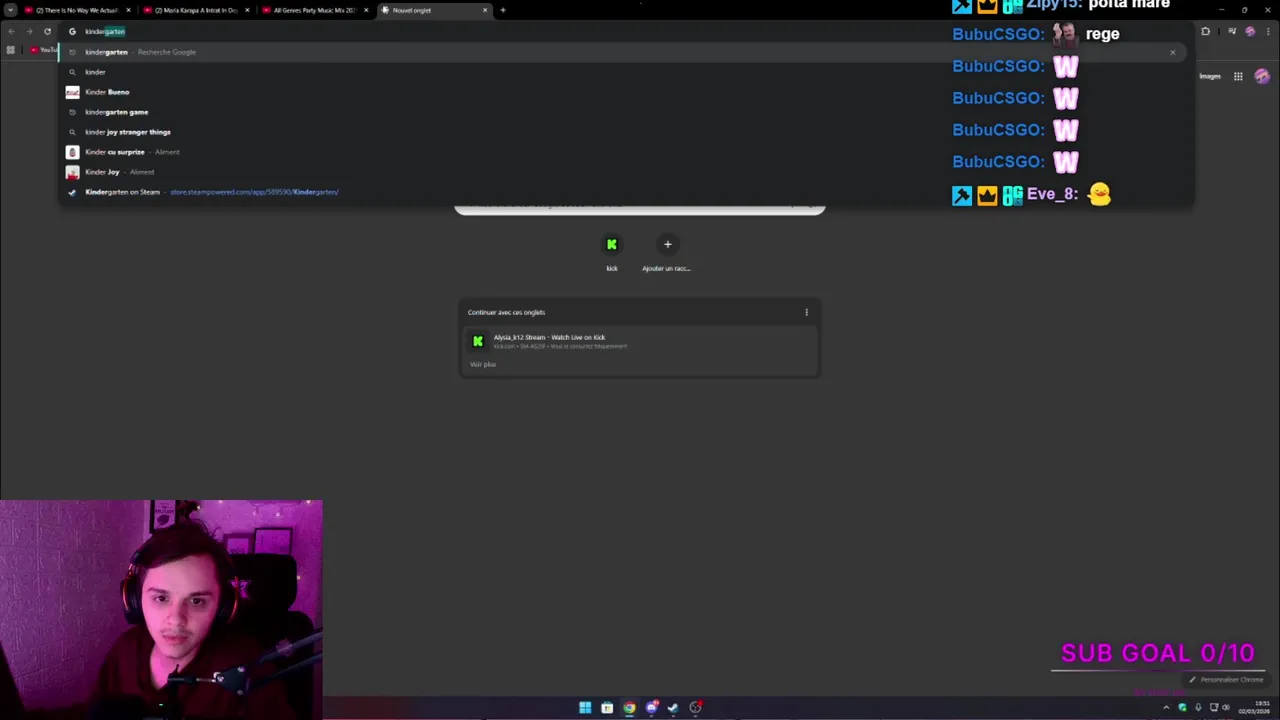Switch to "There Is No Way We Actually" tab
The image size is (1280, 720).
click(x=76, y=10)
